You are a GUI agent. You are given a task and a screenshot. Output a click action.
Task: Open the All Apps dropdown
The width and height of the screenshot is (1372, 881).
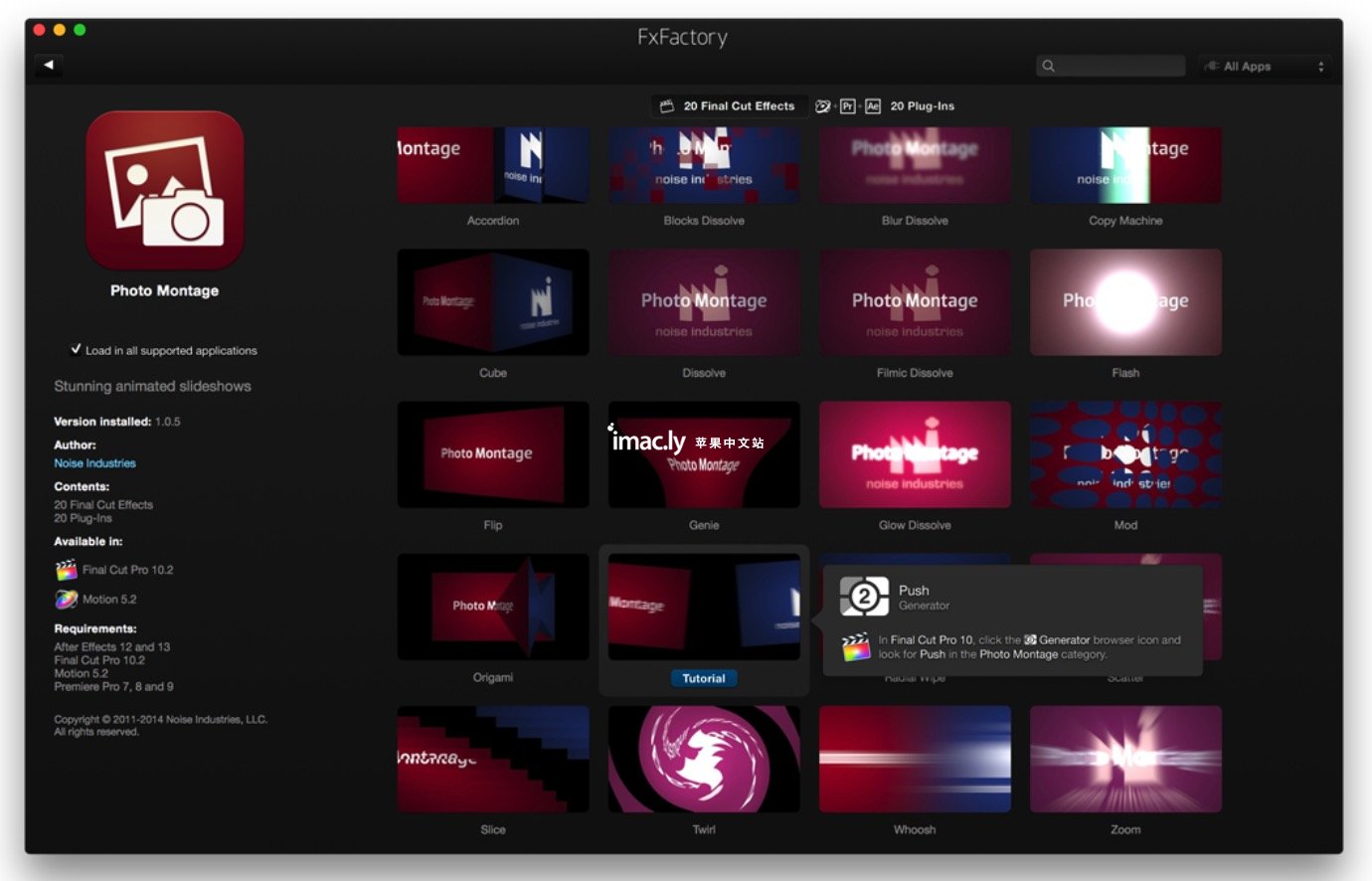1265,67
